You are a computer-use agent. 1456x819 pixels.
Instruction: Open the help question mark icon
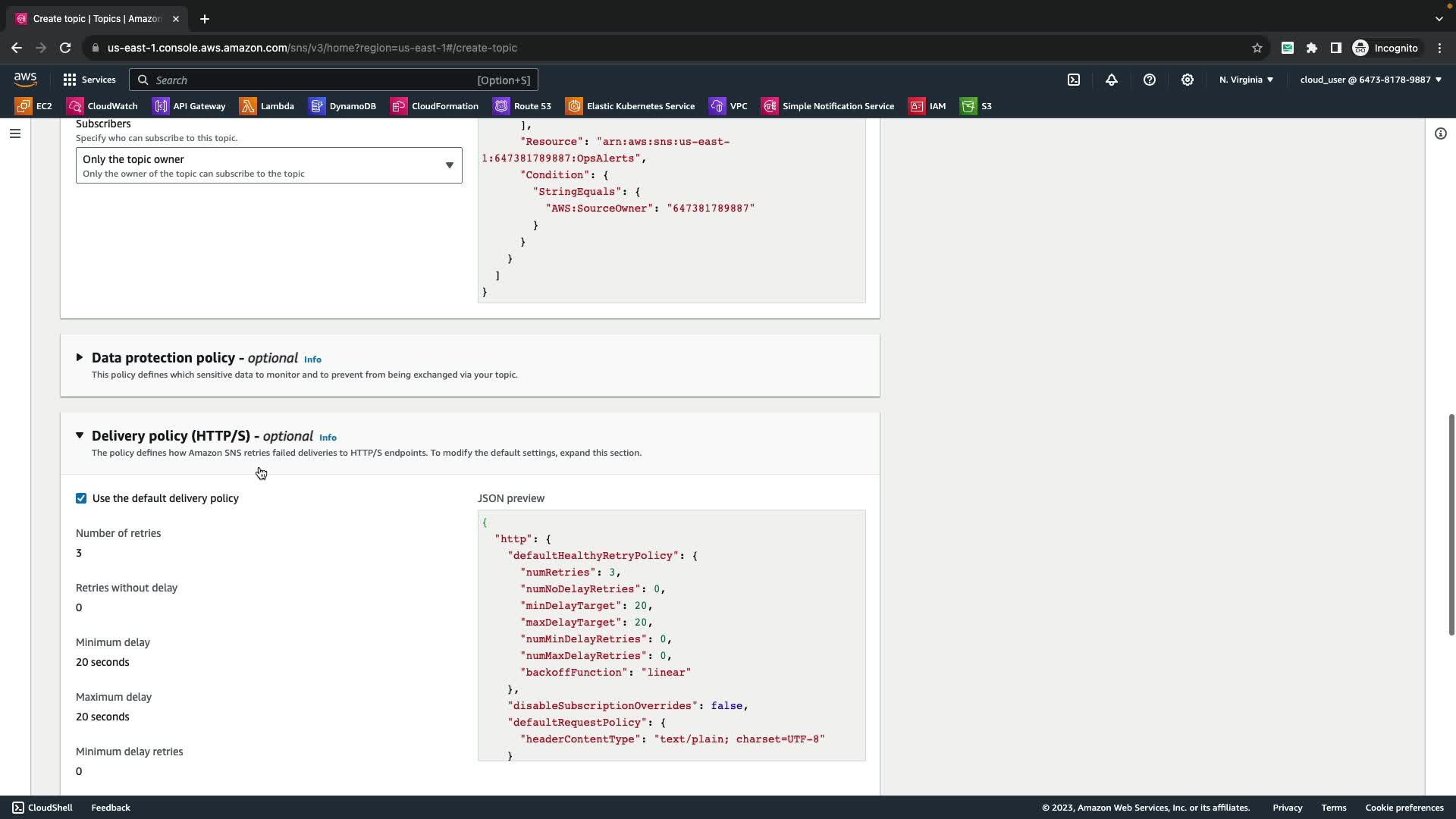click(x=1150, y=80)
